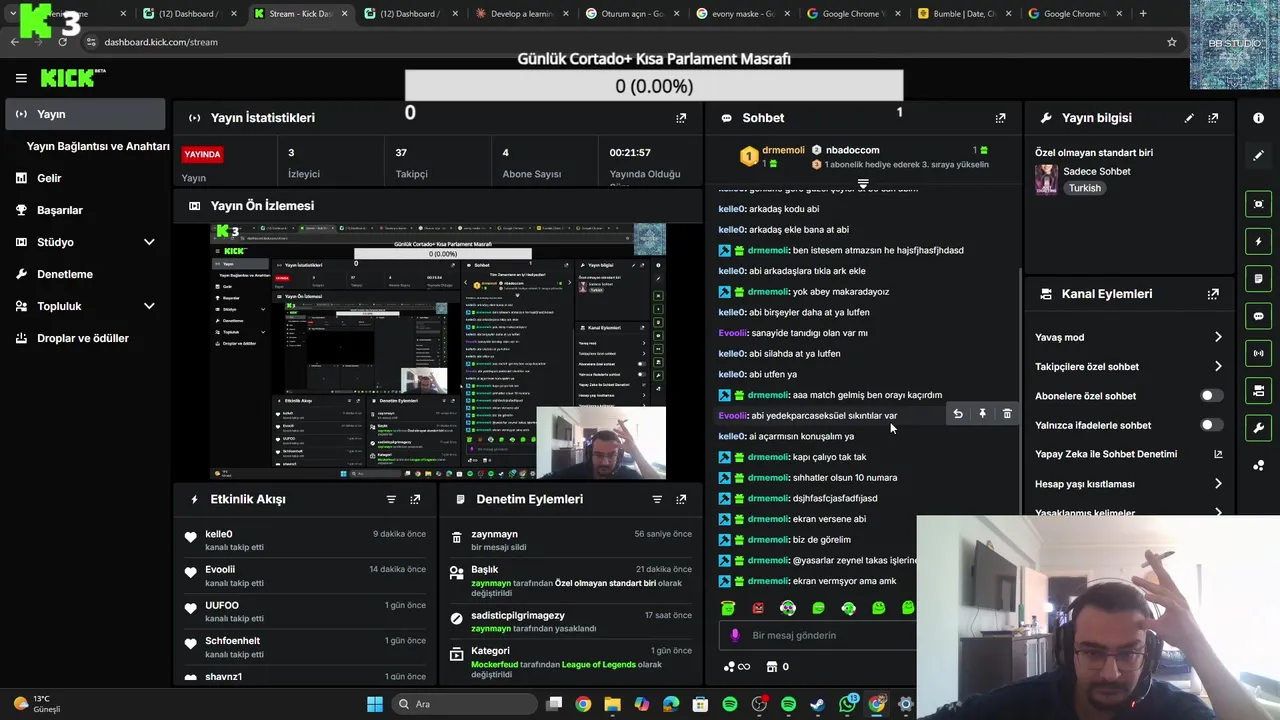This screenshot has height=720, width=1280.
Task: Open Chrome tab search dropdown
Action: (x=12, y=14)
